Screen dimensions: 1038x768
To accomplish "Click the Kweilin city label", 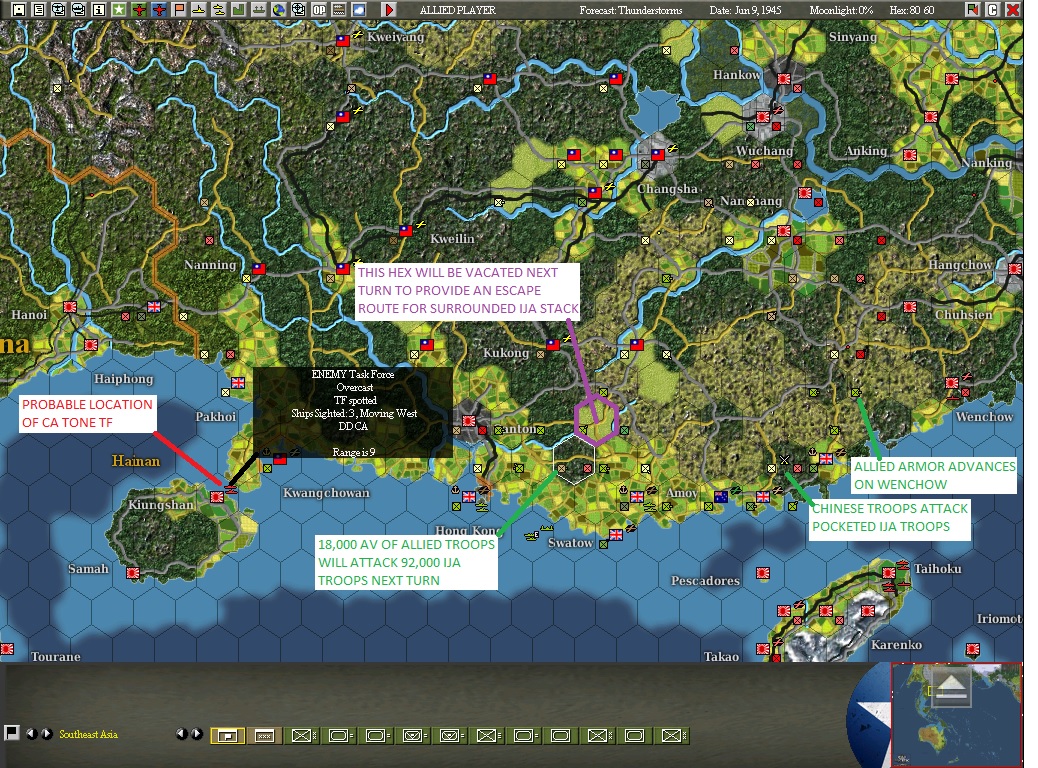I will (452, 238).
